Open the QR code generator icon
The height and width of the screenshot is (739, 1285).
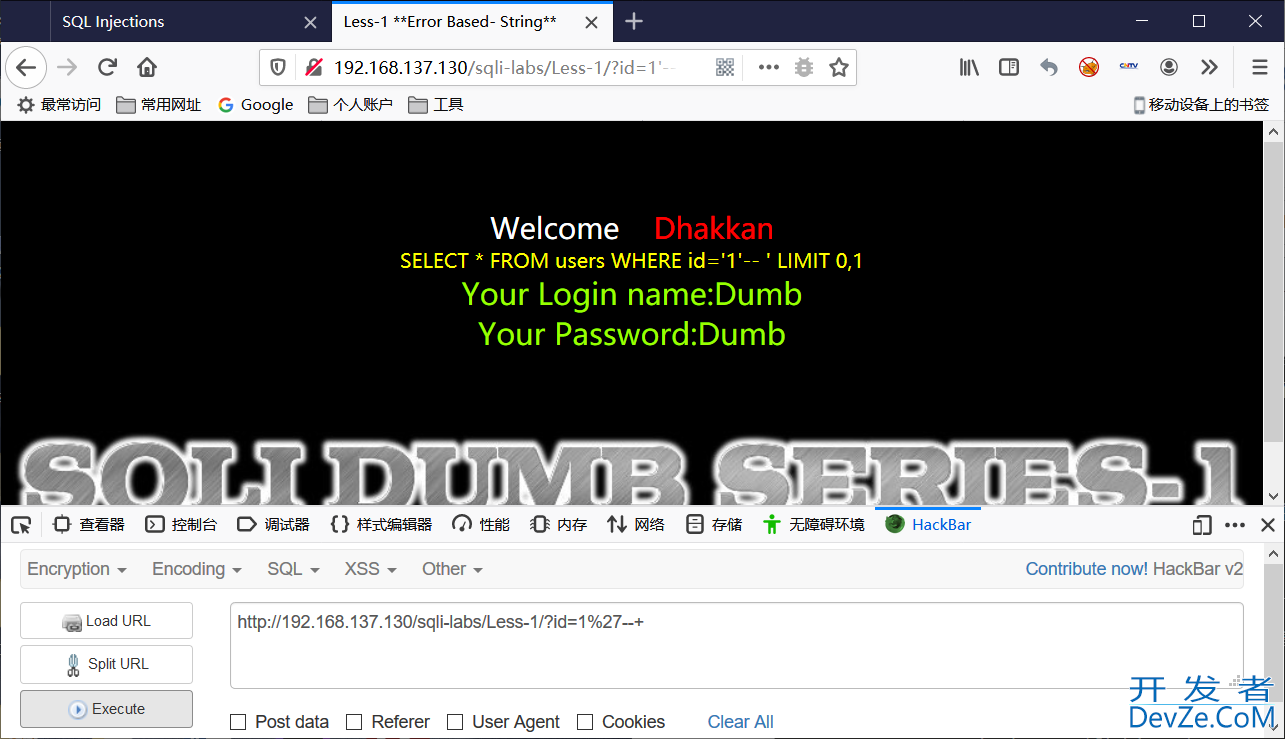[x=725, y=67]
